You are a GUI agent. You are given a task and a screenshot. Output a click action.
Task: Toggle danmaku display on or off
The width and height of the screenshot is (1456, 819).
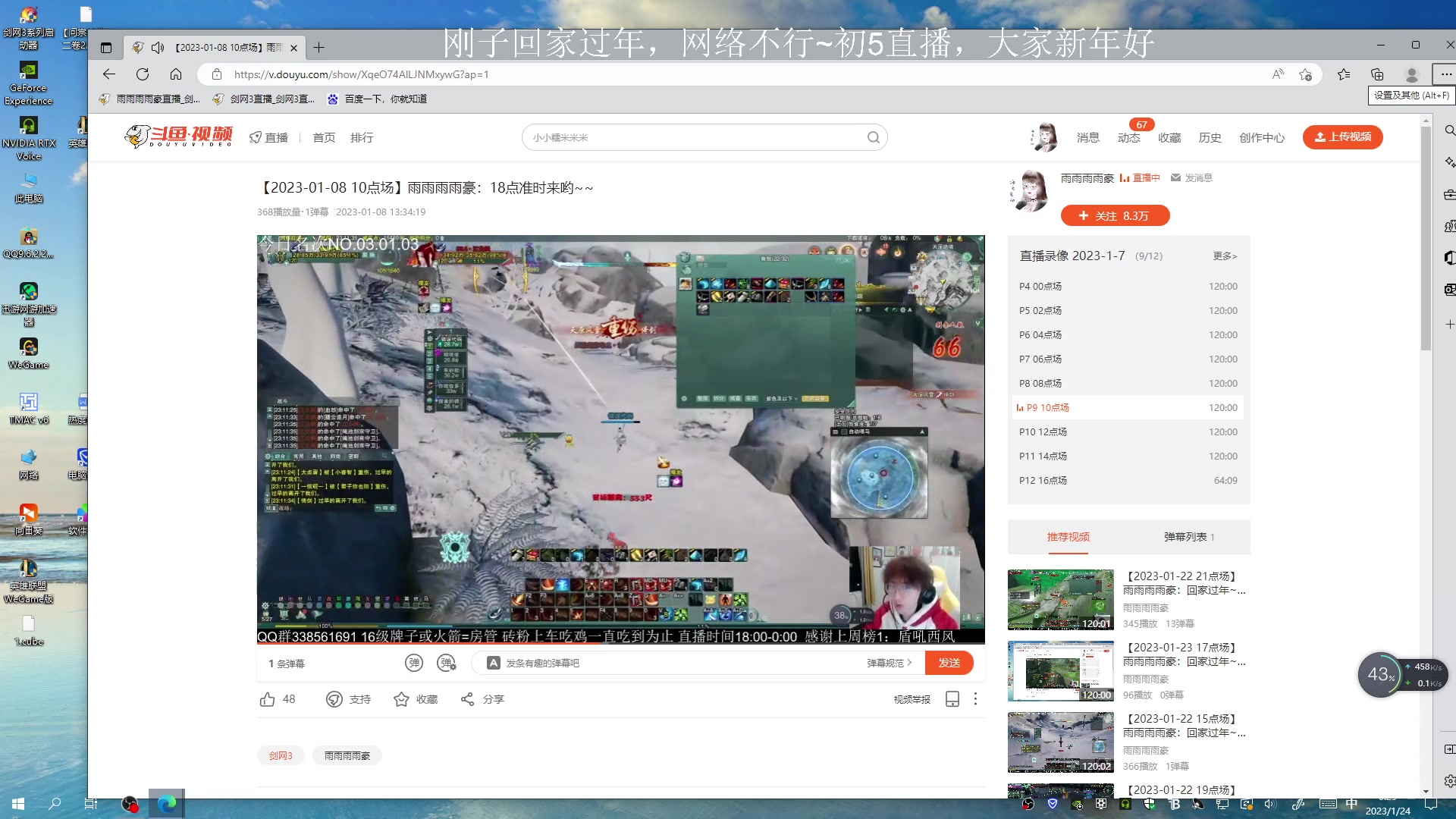(413, 663)
